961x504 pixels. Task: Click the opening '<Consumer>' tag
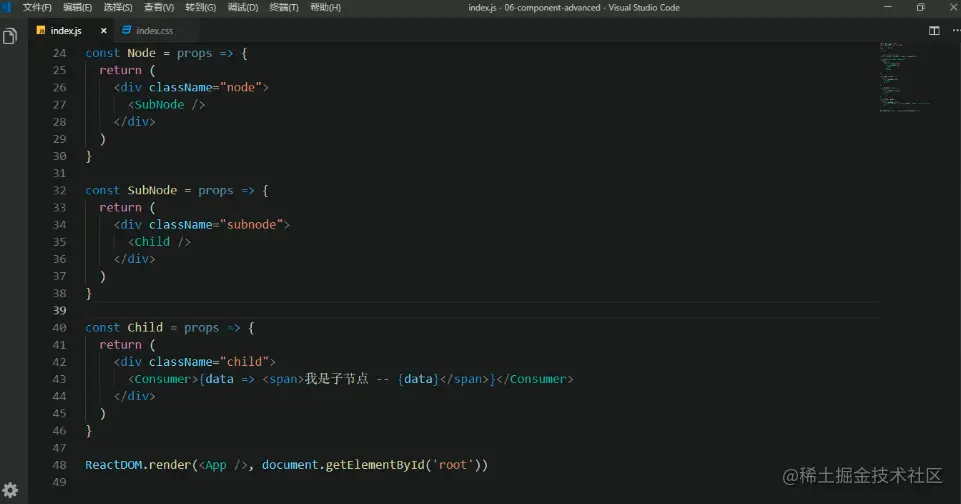(x=162, y=379)
